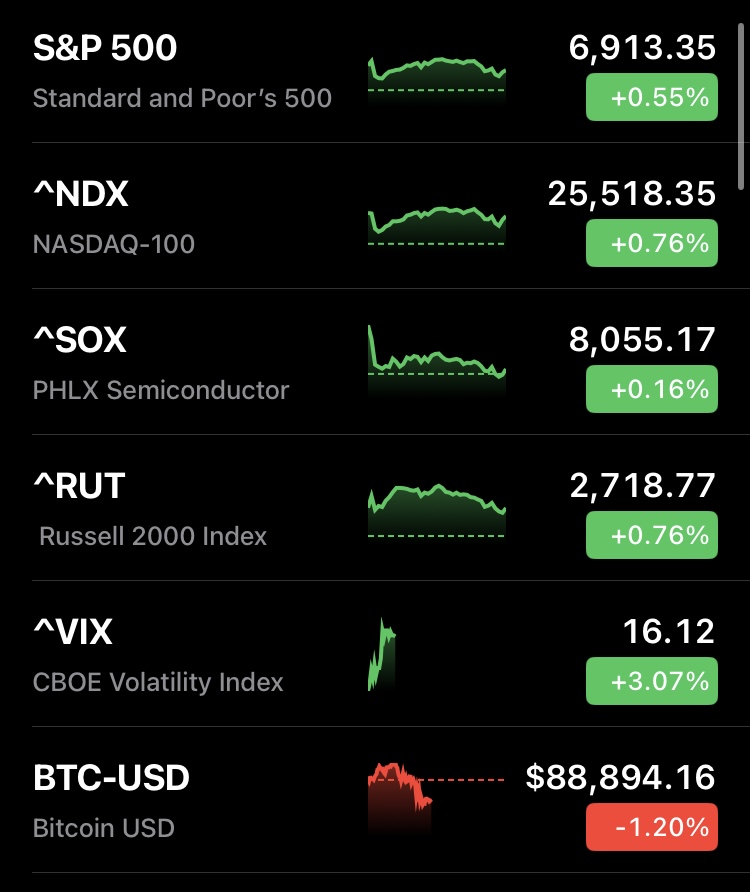Switch the +0.16% change display

coord(652,389)
